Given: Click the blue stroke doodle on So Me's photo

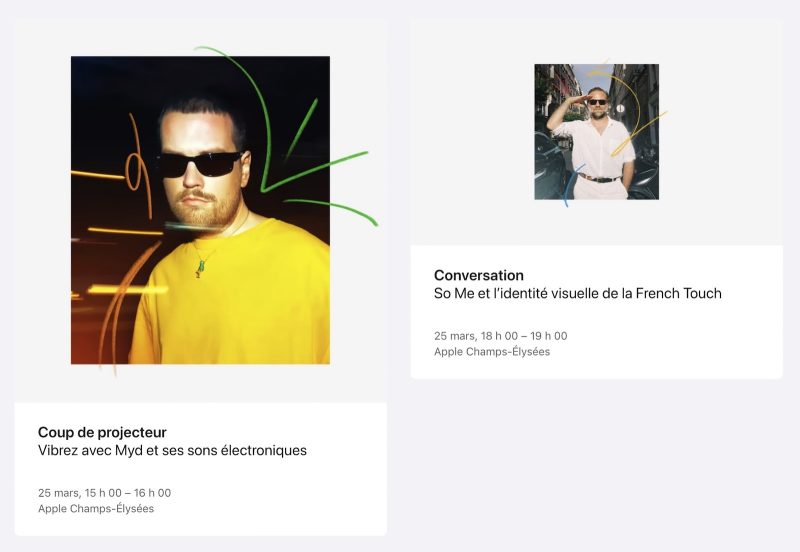Looking at the screenshot, I should pos(571,185).
